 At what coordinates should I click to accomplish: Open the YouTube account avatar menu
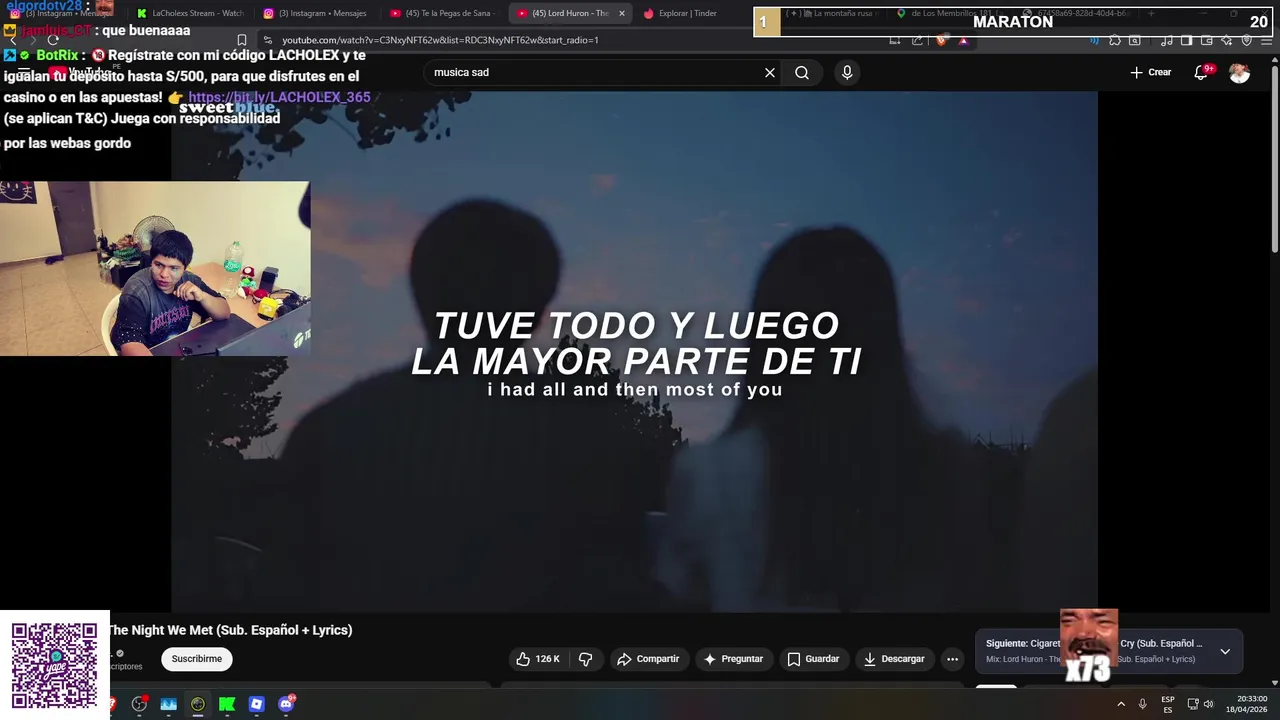[x=1239, y=72]
